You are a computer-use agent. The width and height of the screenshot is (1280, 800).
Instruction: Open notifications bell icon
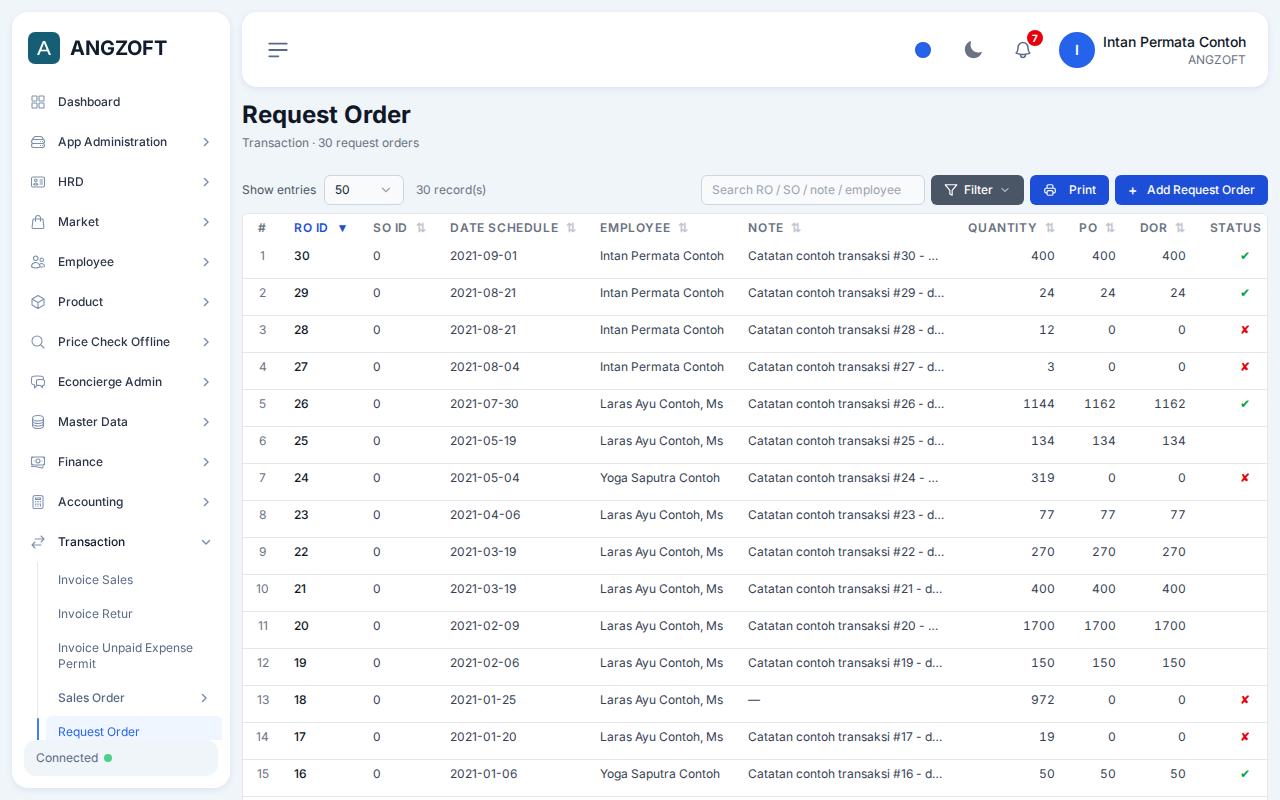[1023, 50]
